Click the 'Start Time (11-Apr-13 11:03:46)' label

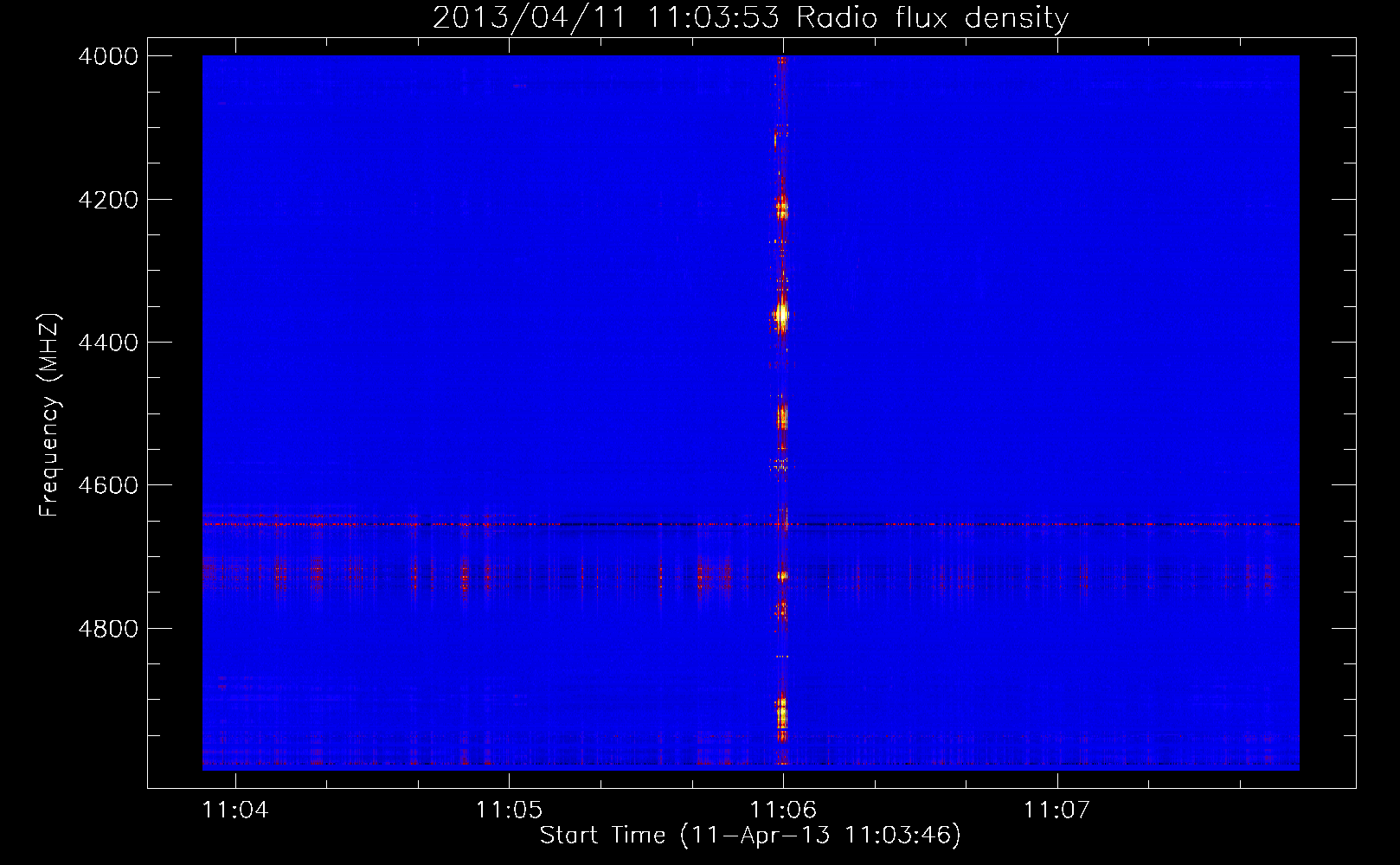750,836
